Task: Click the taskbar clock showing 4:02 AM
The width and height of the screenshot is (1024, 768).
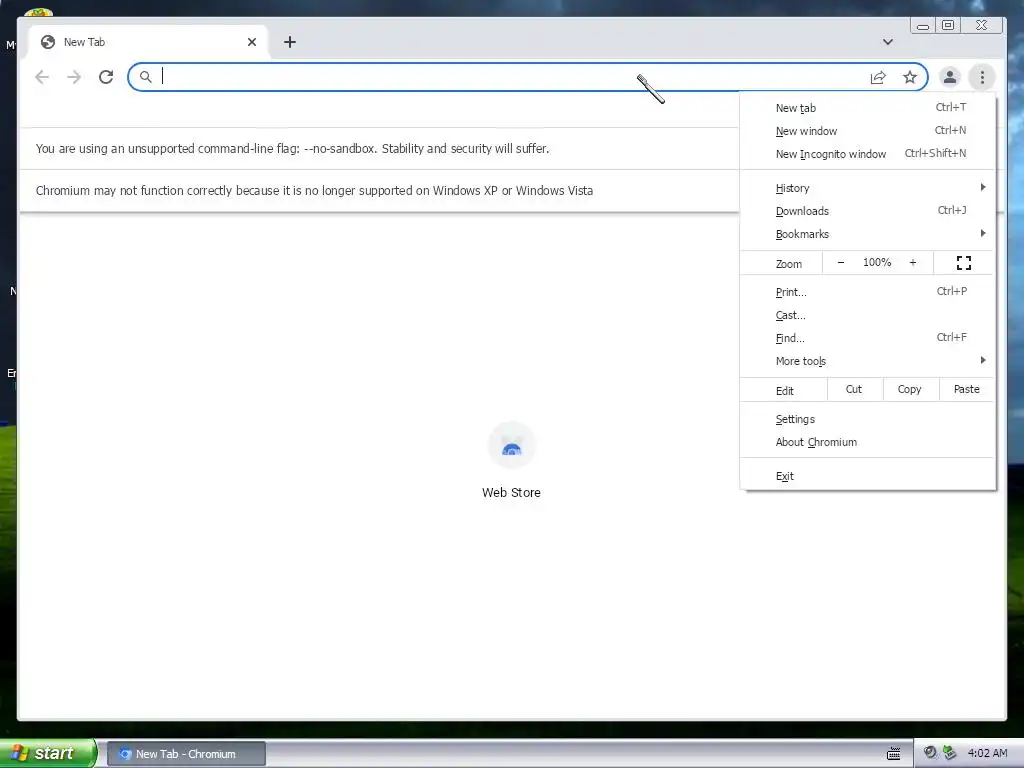Action: [987, 753]
